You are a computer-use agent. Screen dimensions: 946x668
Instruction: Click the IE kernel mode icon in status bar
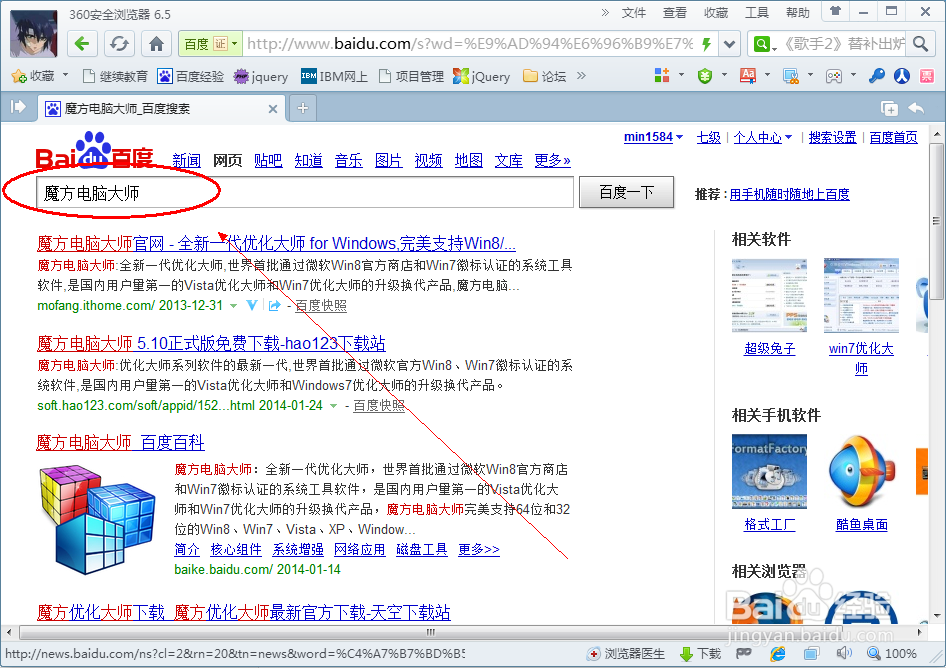tap(778, 654)
